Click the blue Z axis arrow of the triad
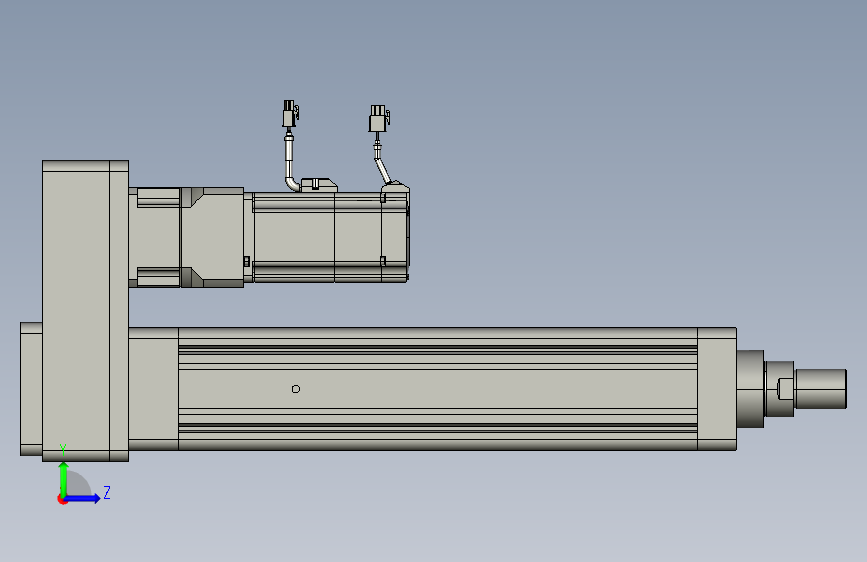 click(83, 498)
